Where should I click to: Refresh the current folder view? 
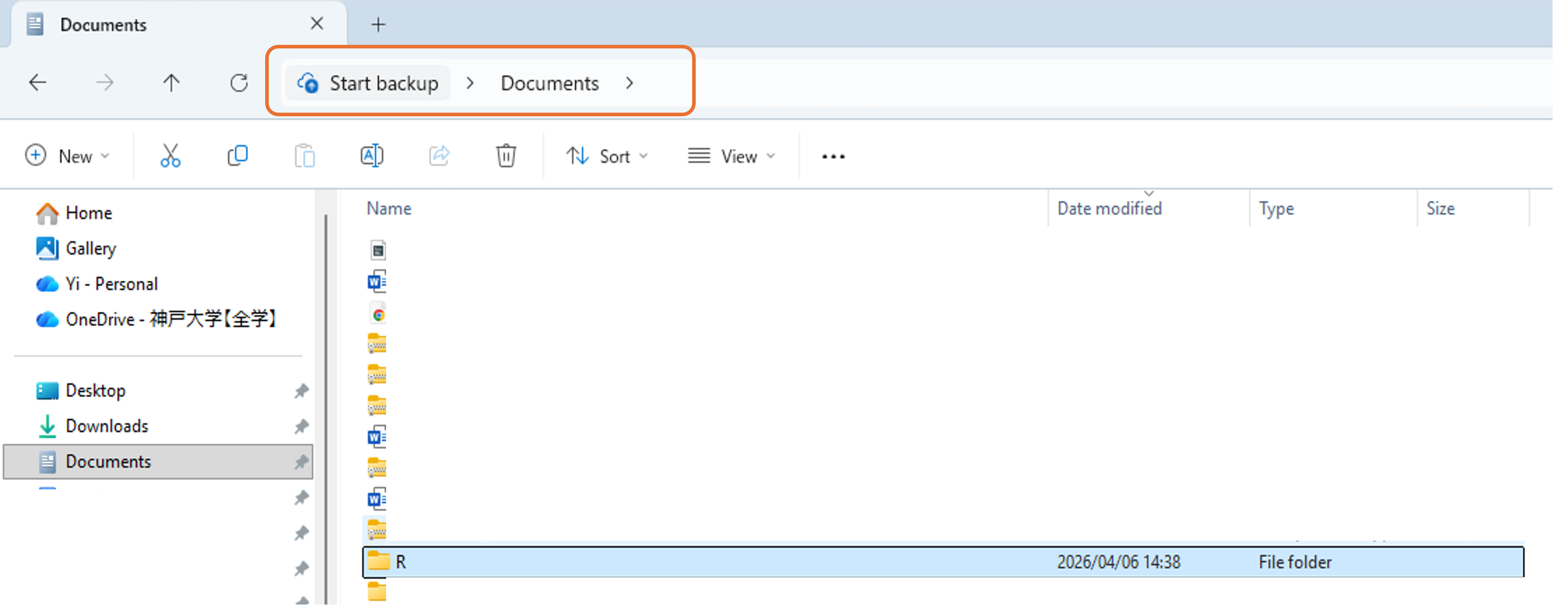[x=239, y=83]
